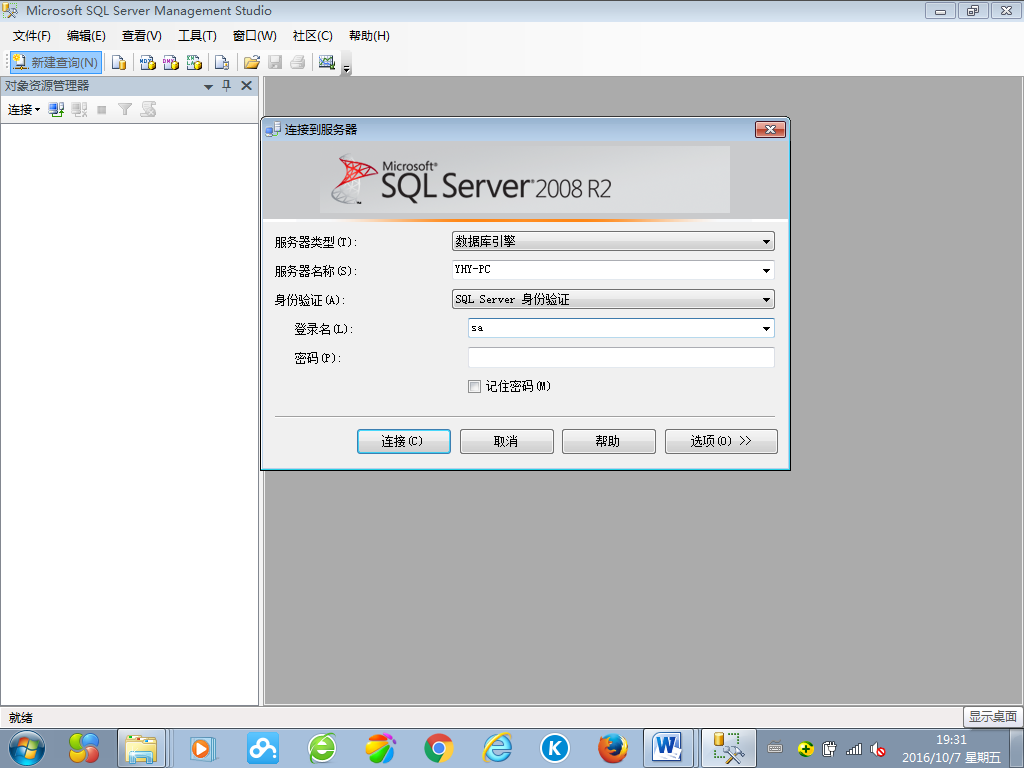Open the 文件(F) menu
This screenshot has width=1024, height=768.
pos(32,36)
